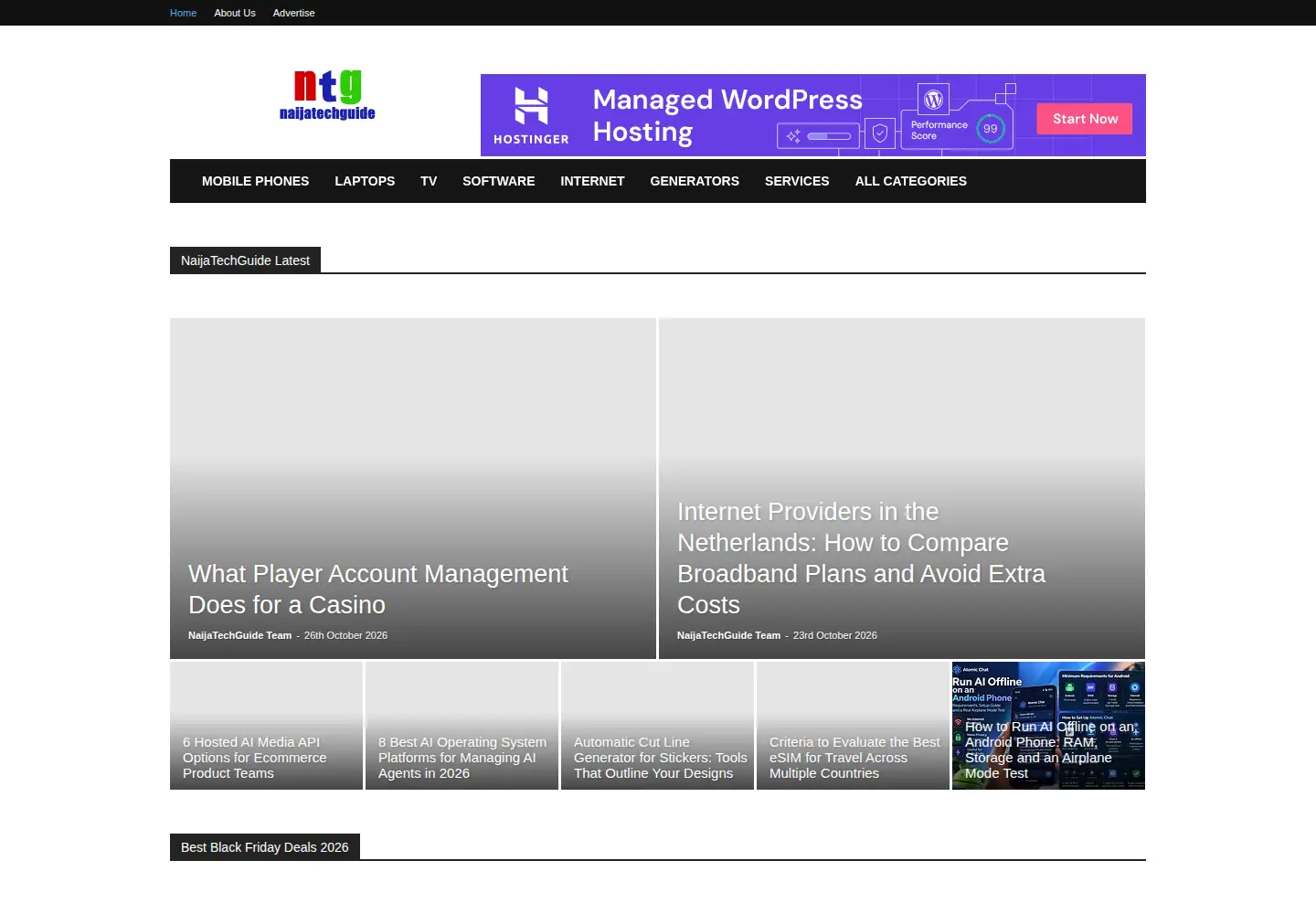Click the Hostinger logo in the banner
The width and height of the screenshot is (1316, 914).
(x=531, y=115)
